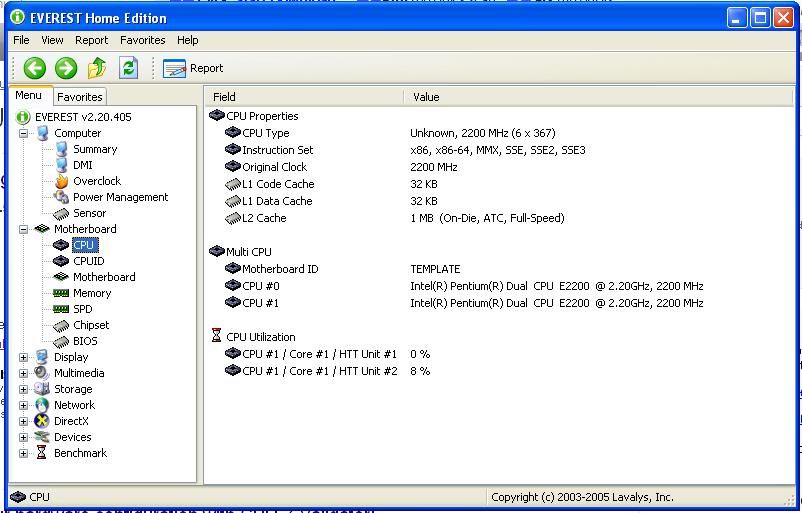Click the Field column header
Viewport: 802px width, 513px height.
point(304,97)
